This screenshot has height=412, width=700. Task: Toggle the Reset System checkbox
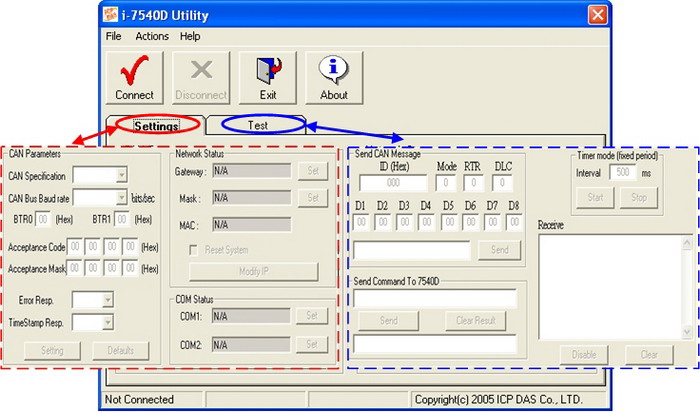point(196,249)
